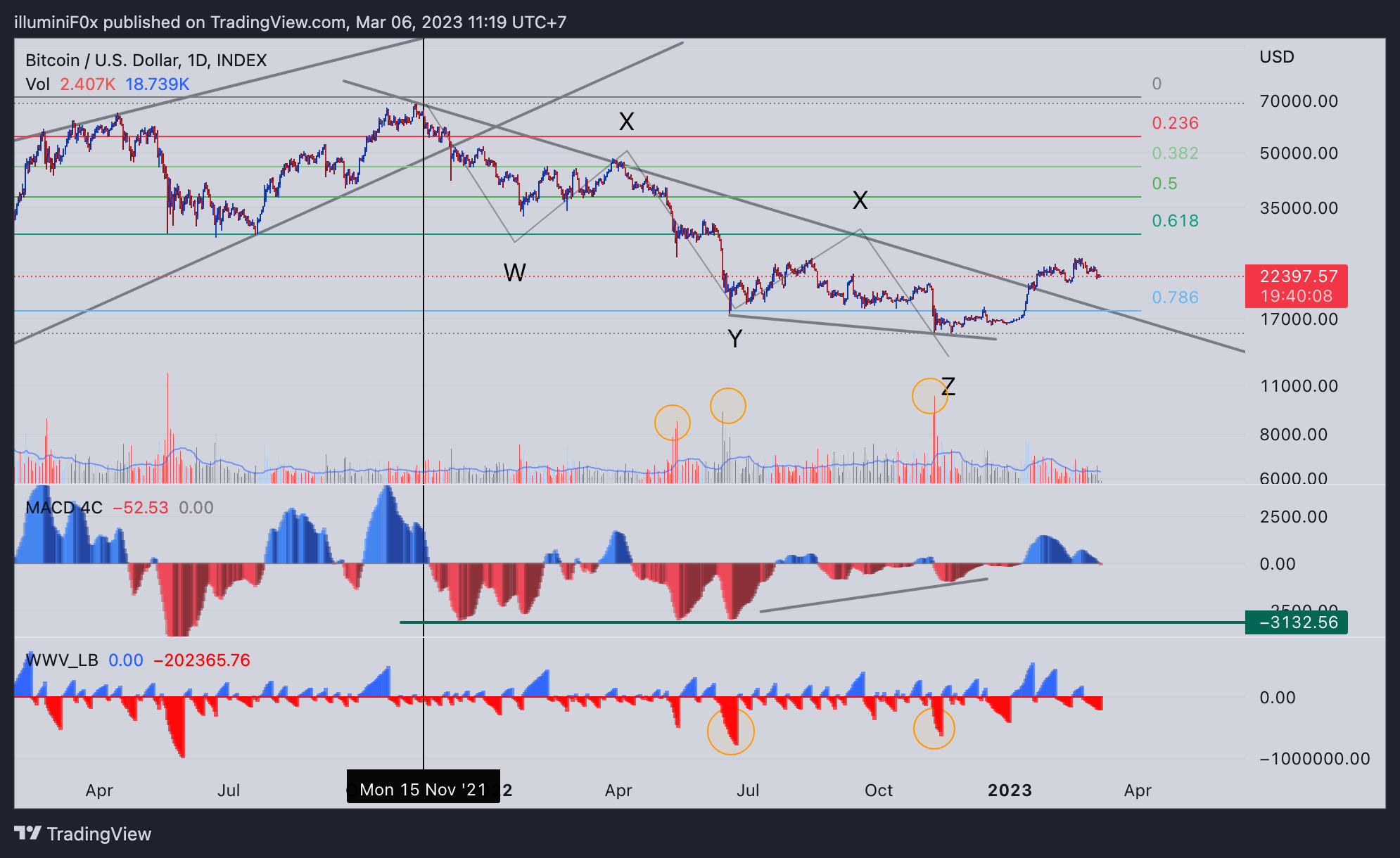The width and height of the screenshot is (1400, 858).
Task: Click the WWV_LB value -202365.76
Action: click(x=202, y=660)
